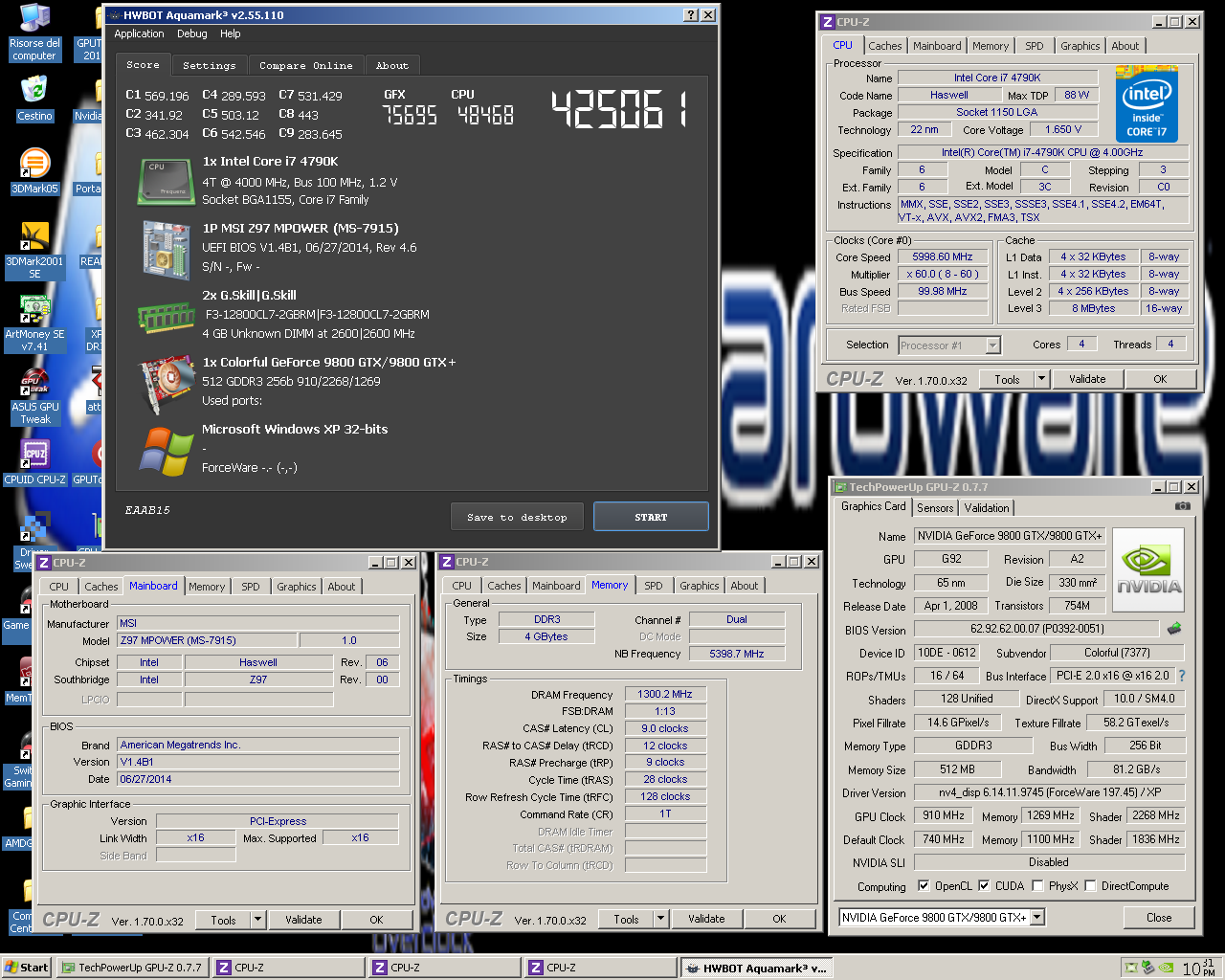Open Tools dropdown arrow in Mainboard CPU-Z window
Image resolution: width=1225 pixels, height=980 pixels.
pyautogui.click(x=257, y=920)
